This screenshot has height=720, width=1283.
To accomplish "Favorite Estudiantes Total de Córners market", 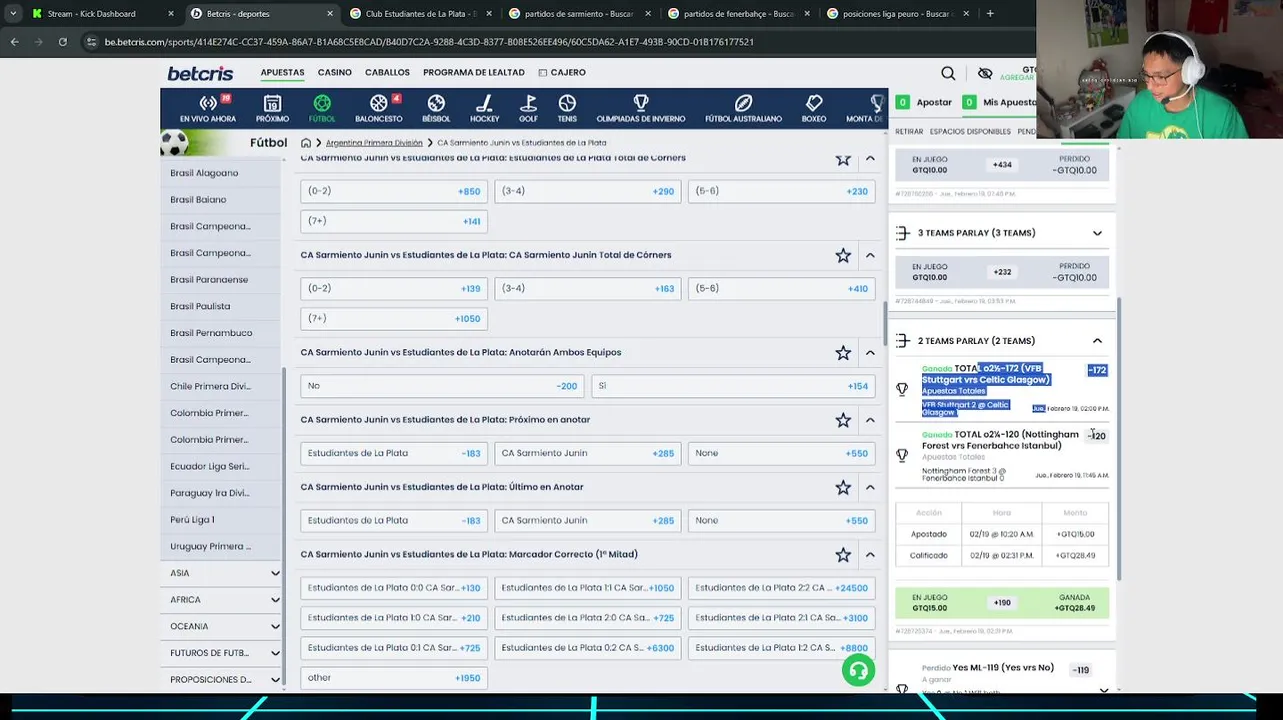I will tap(843, 159).
